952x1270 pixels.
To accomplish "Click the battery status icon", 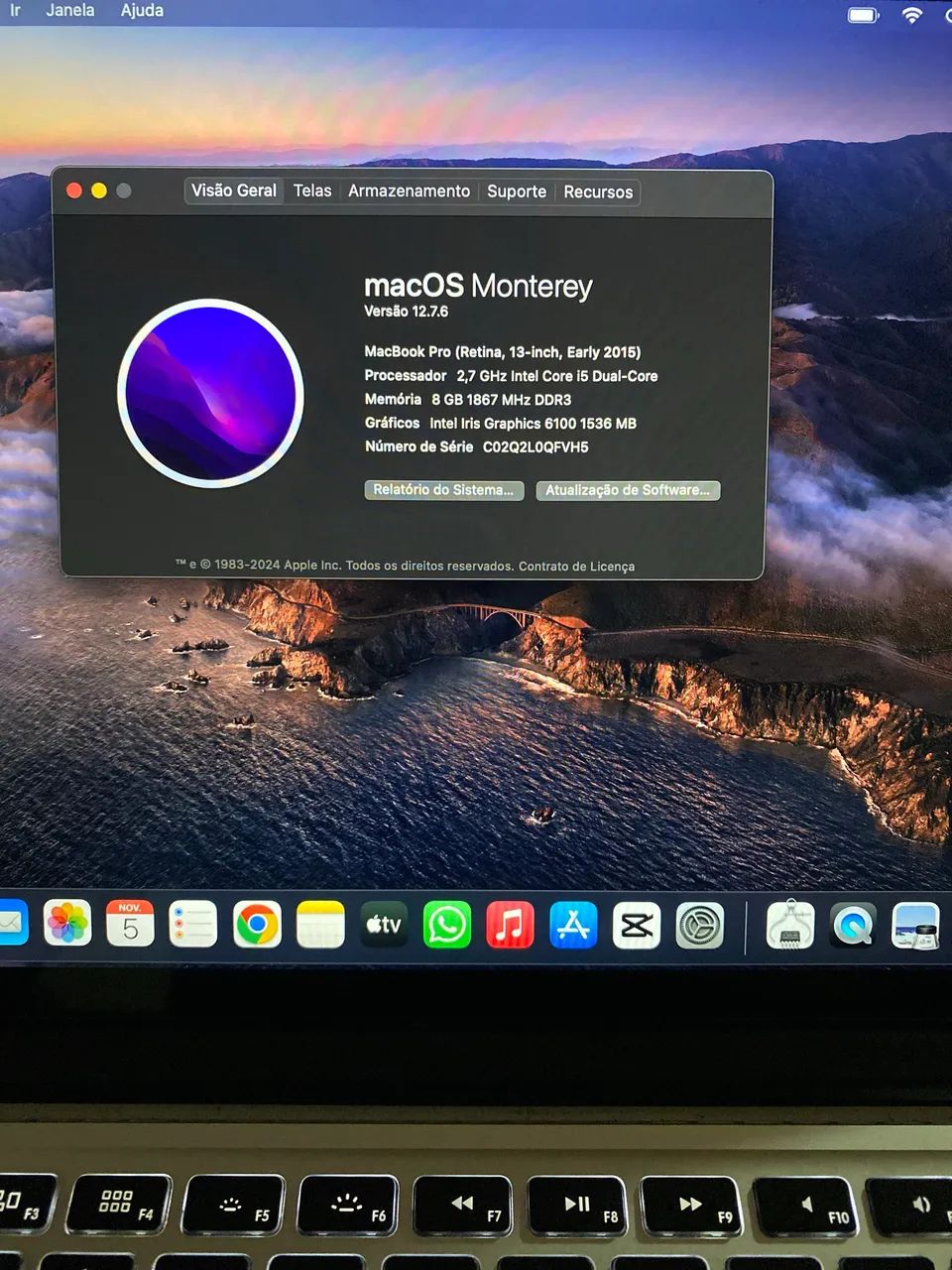I will tap(864, 15).
